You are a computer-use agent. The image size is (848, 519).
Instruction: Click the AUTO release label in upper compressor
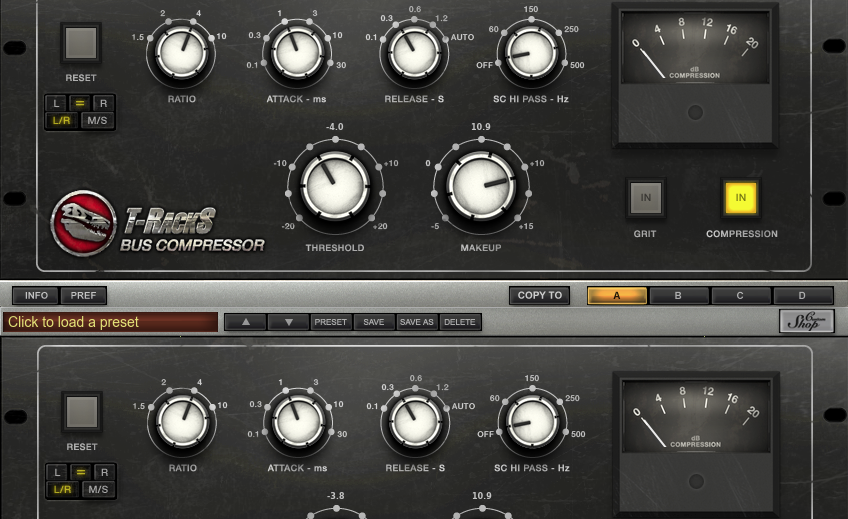(x=462, y=37)
